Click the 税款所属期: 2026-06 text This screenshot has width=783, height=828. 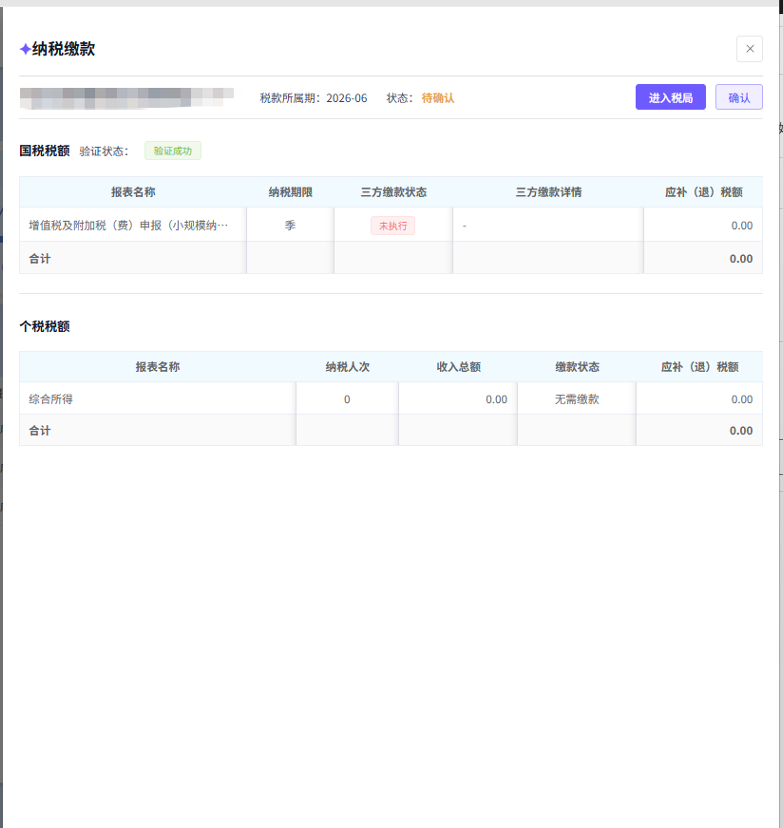coord(313,98)
